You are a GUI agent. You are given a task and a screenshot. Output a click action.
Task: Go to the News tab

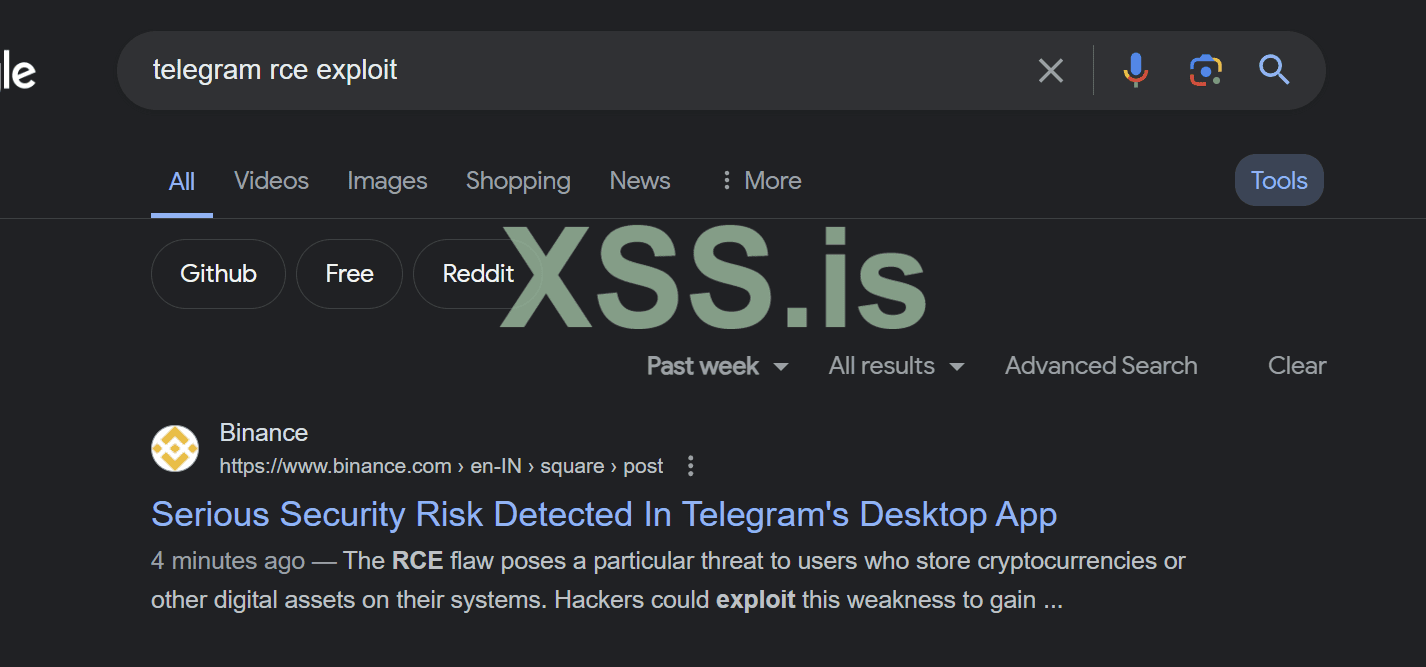pyautogui.click(x=640, y=181)
